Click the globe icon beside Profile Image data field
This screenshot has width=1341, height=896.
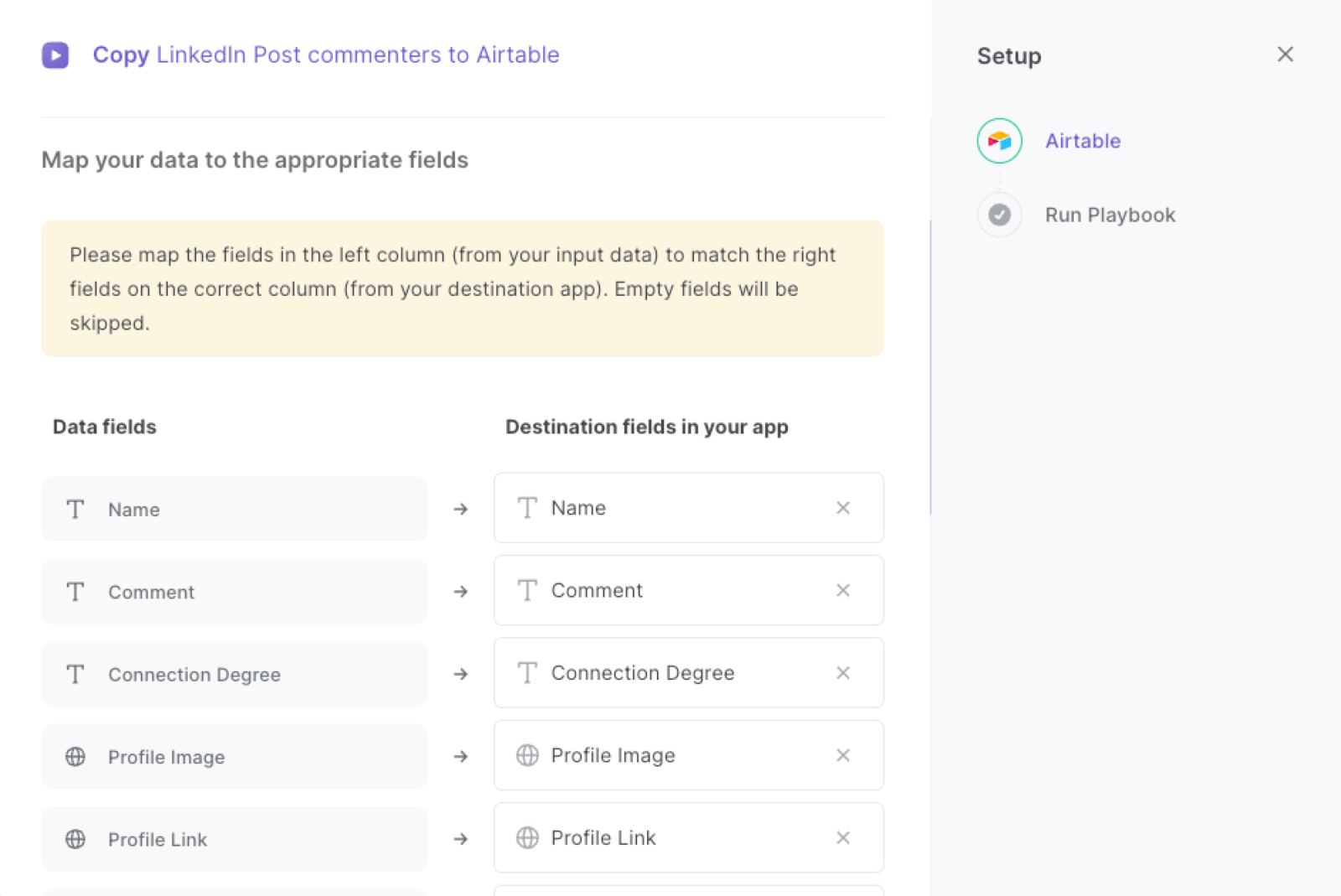tap(75, 756)
